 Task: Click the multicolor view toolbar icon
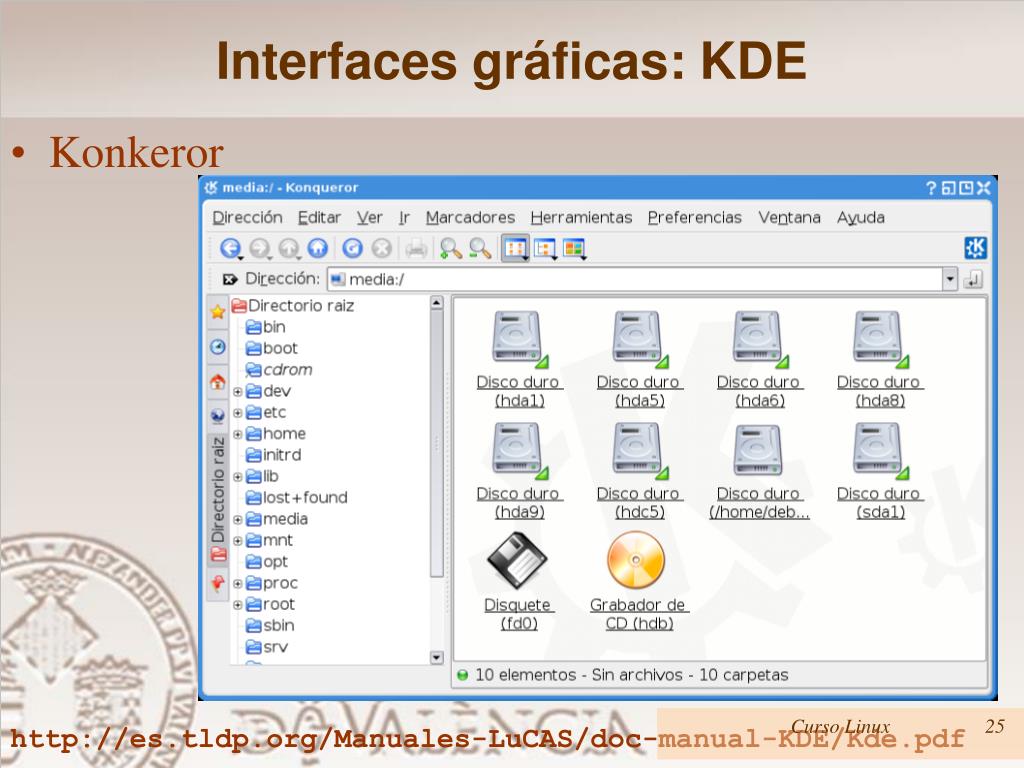click(x=574, y=248)
